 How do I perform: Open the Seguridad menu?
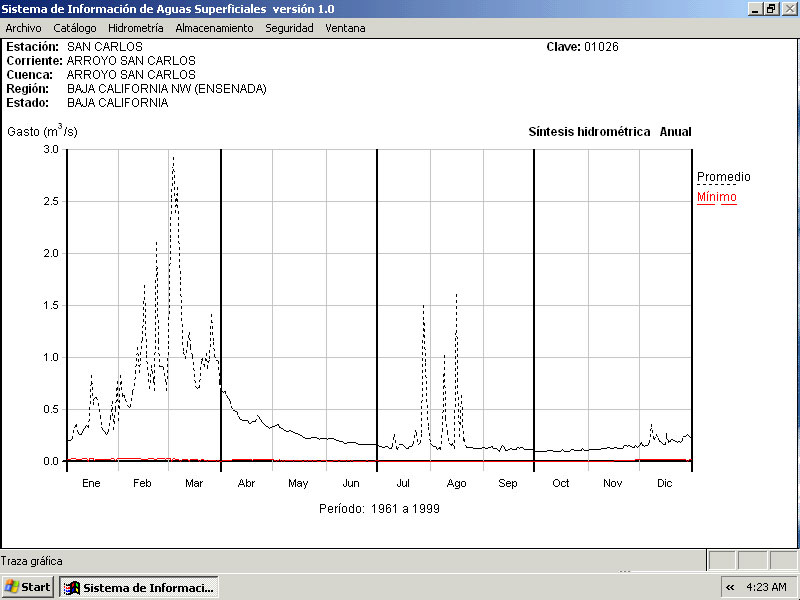pos(289,28)
